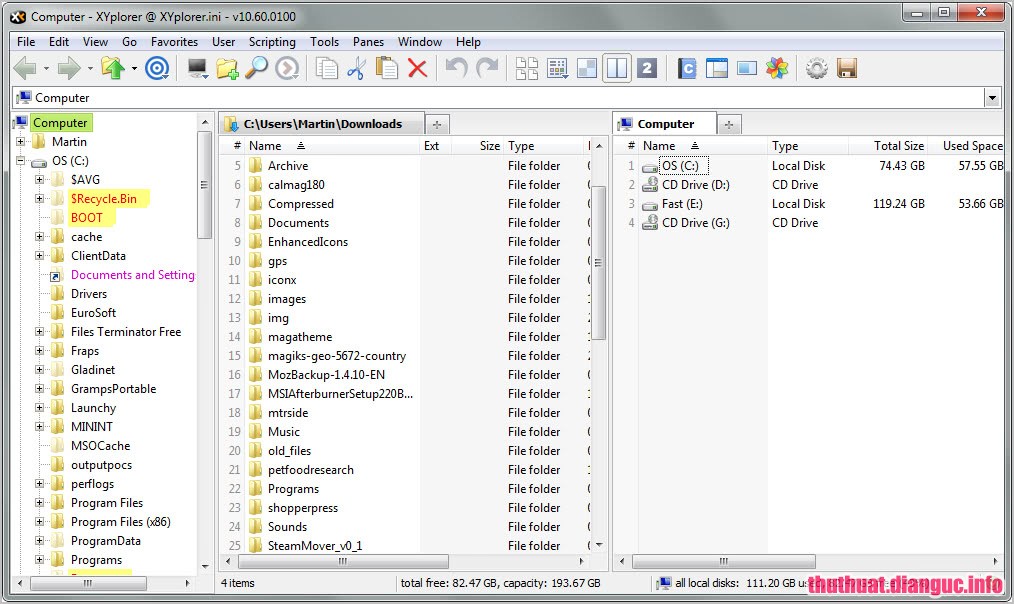Toggle the Preview play icon

point(287,68)
